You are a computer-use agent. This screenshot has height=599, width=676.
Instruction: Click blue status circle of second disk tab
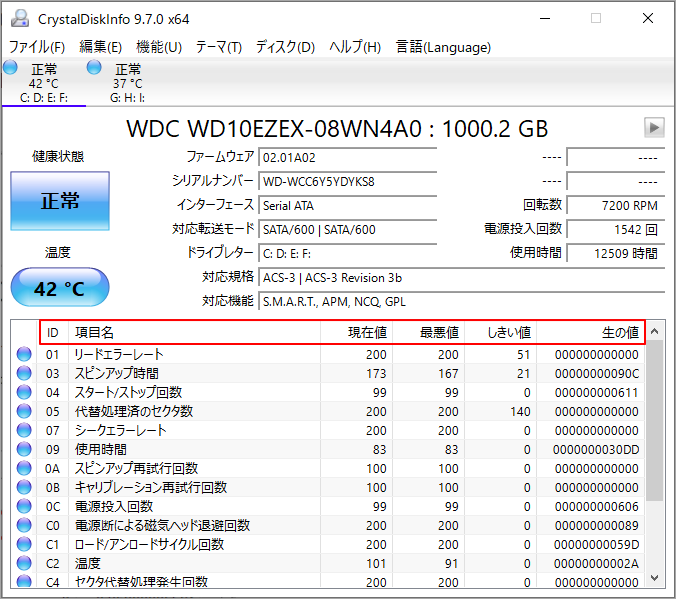(x=94, y=67)
